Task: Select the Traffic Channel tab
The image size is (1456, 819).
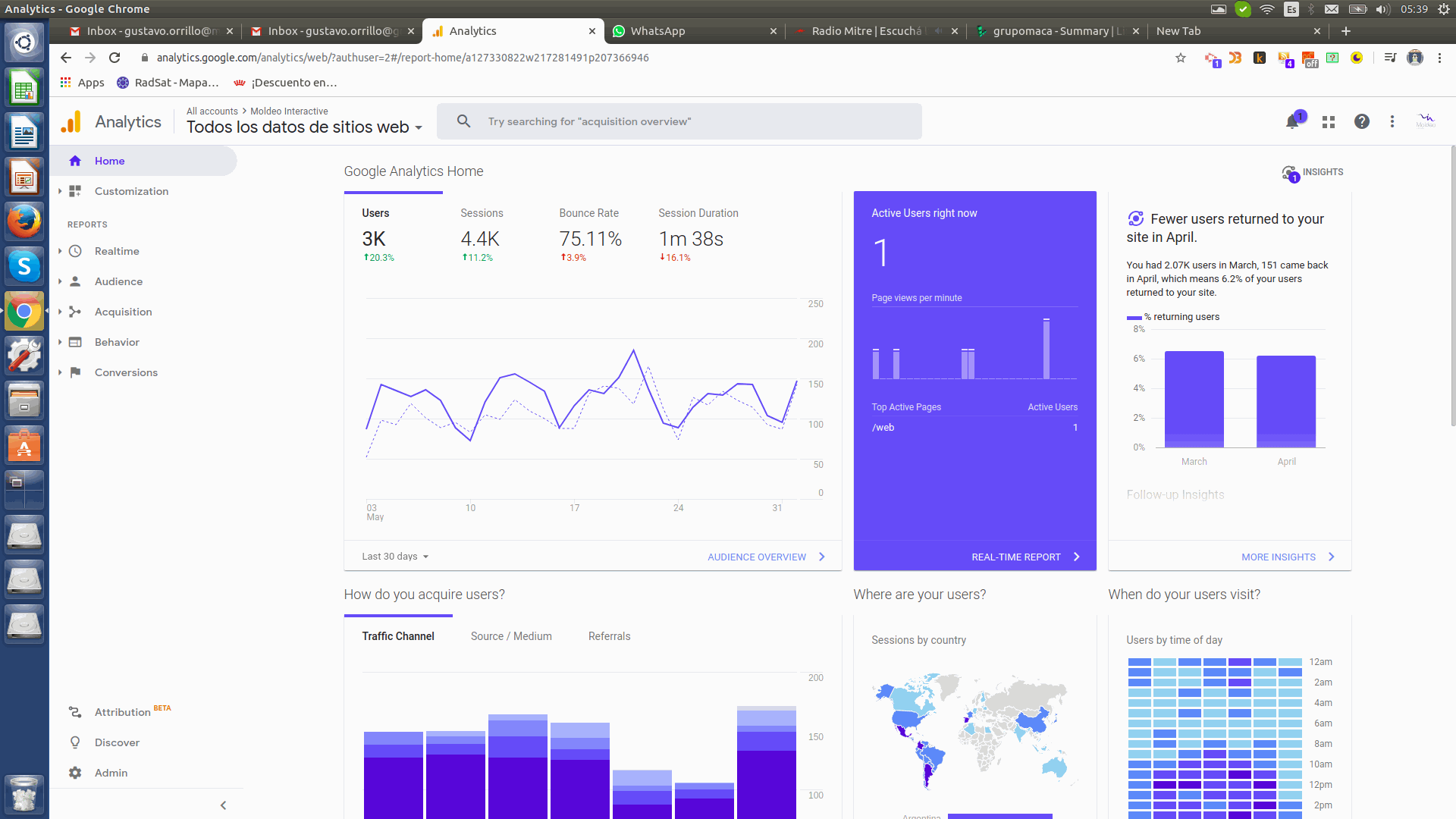Action: pyautogui.click(x=398, y=636)
